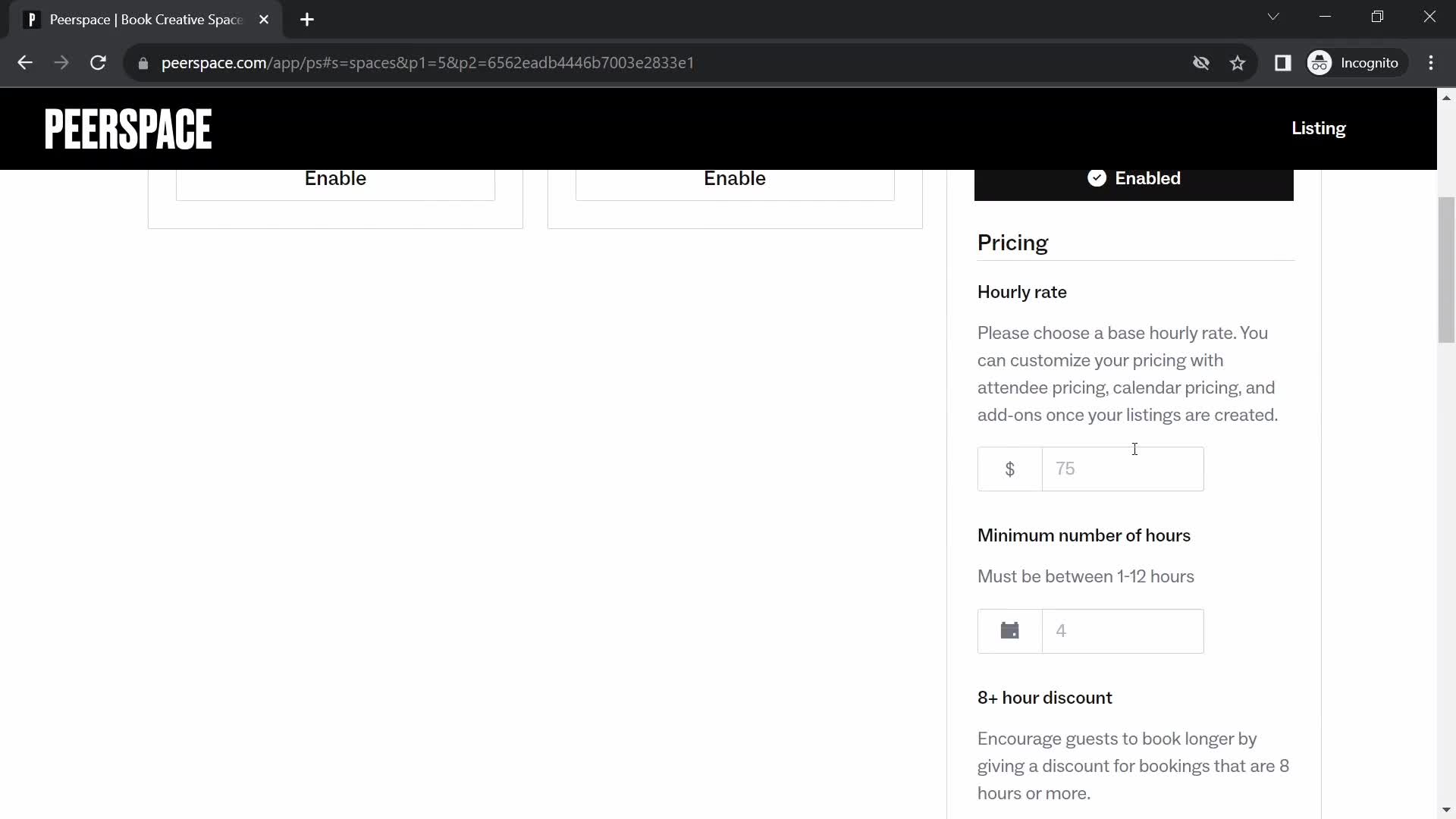Click the Peerspace logo icon
Screen dimensions: 1456x819
(x=128, y=128)
